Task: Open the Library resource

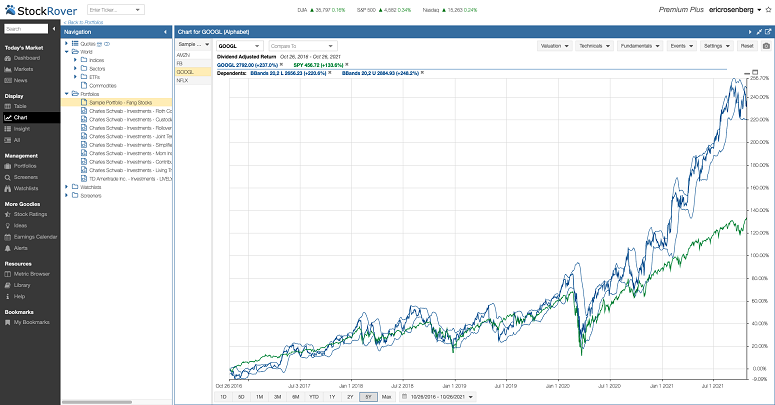Action: tap(17, 285)
